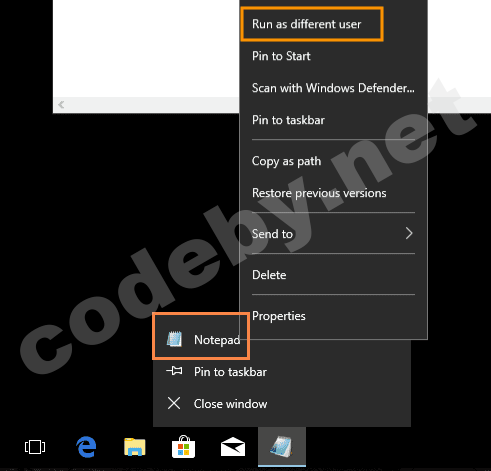Click the Notepad icon in jump list
This screenshot has height=471, width=491.
coord(174,340)
